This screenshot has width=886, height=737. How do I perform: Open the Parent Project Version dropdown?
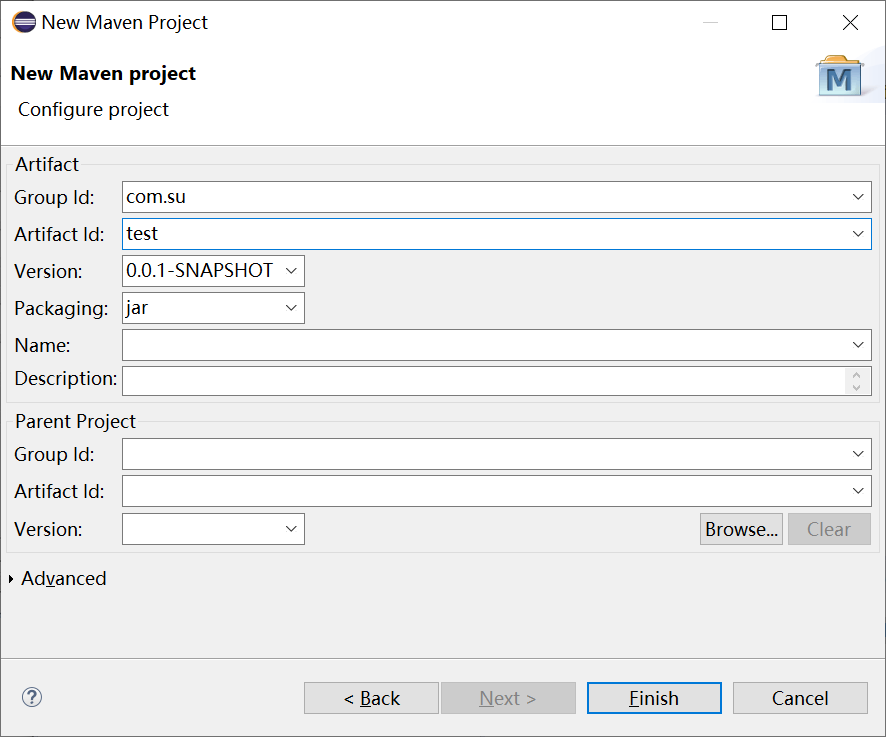[291, 529]
